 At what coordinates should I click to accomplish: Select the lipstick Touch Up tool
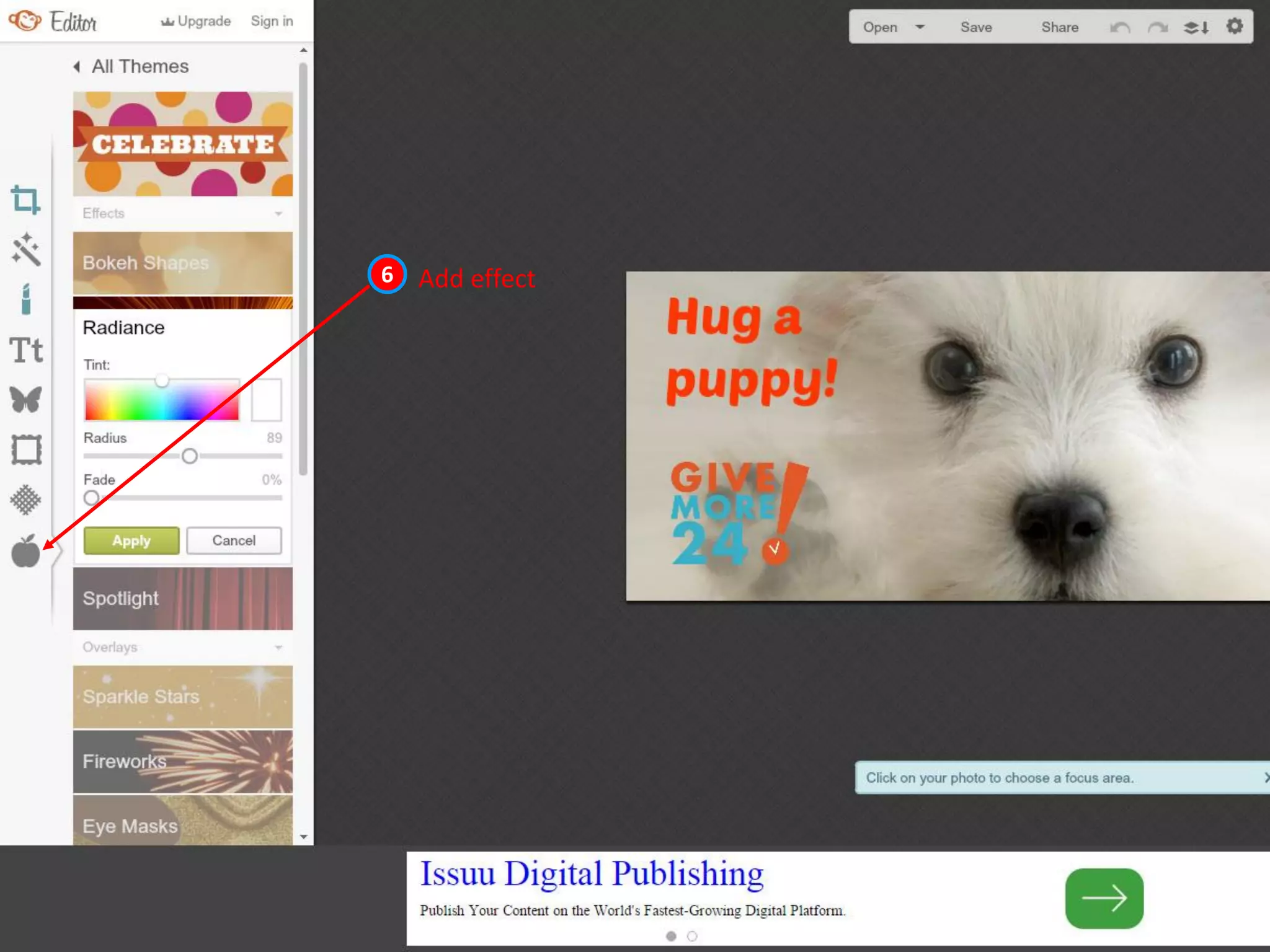(x=25, y=300)
